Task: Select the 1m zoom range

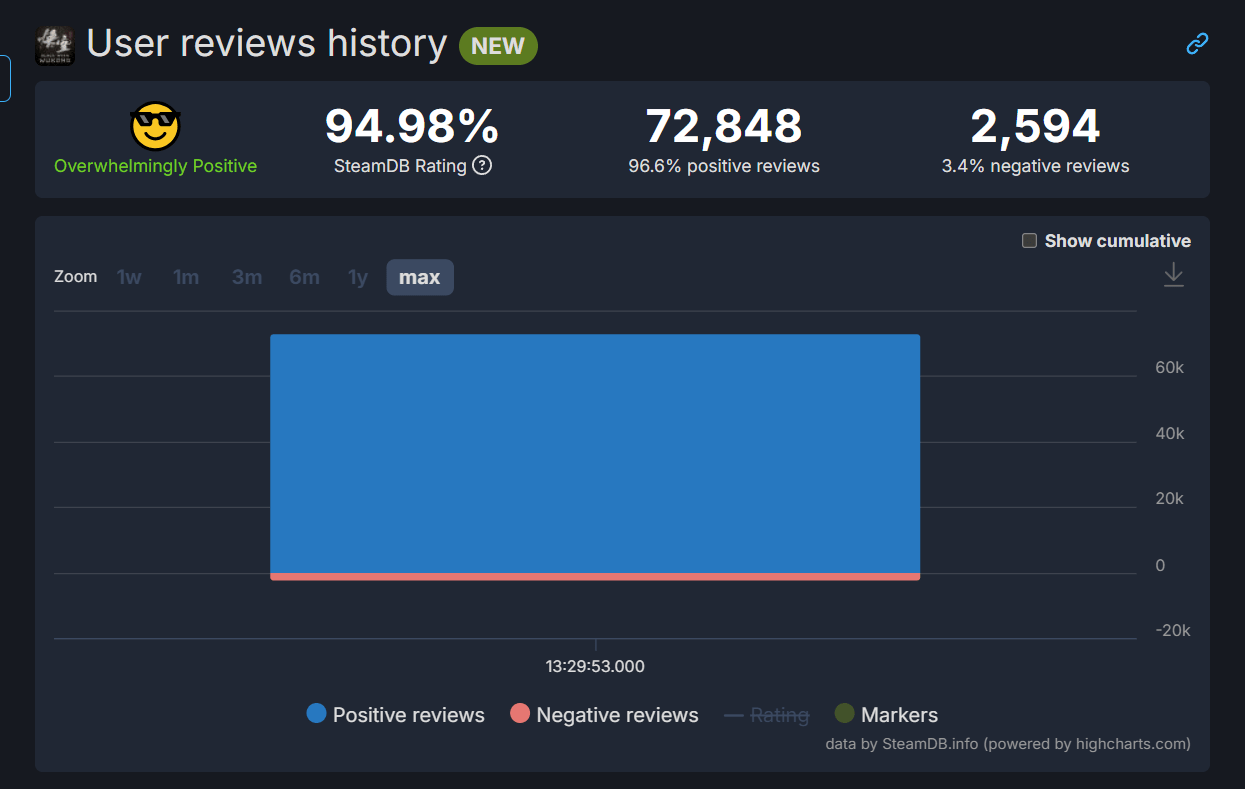Action: coord(186,277)
